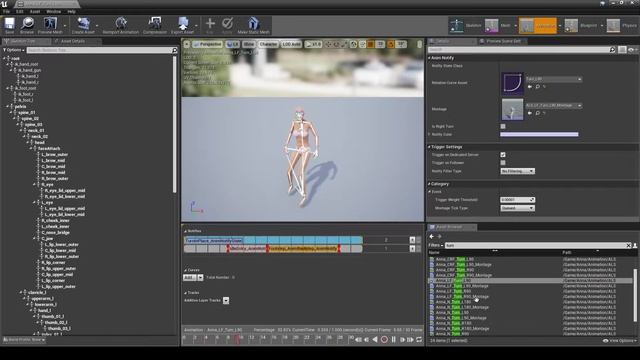
Task: Open the Montage asset dropdown
Action: click(x=553, y=105)
